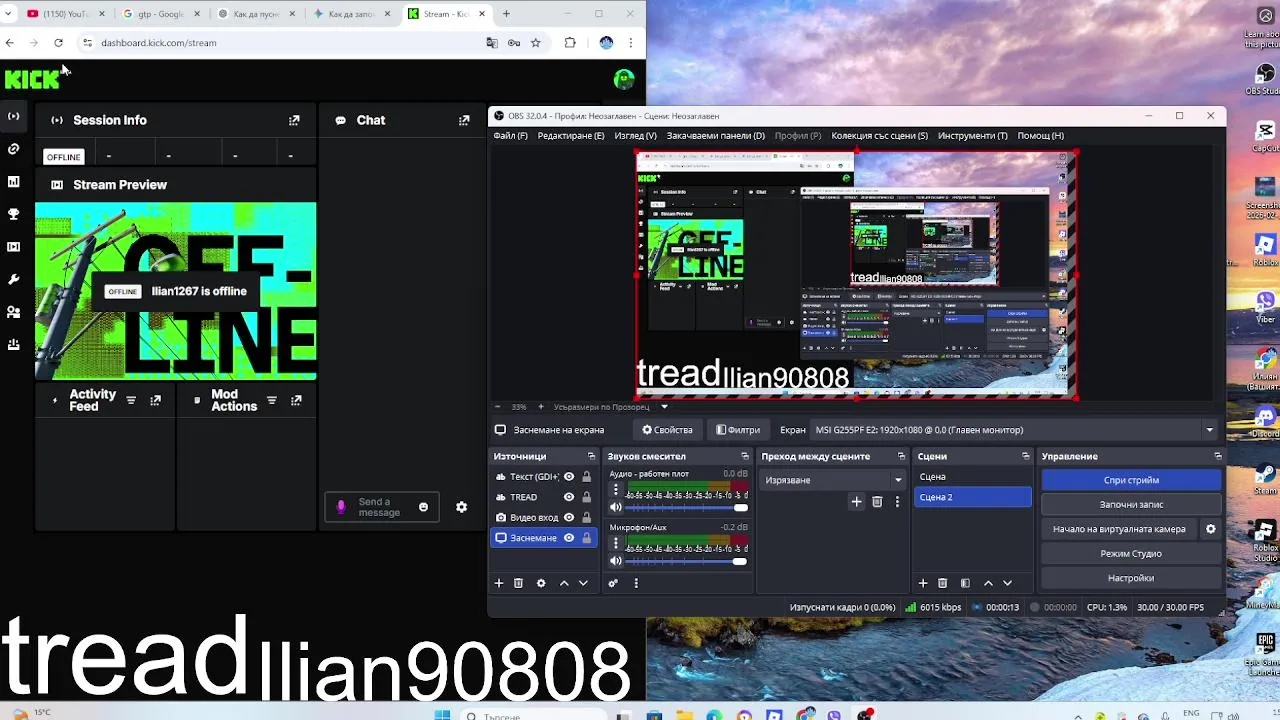The width and height of the screenshot is (1280, 720).
Task: Open the Инструменти menu in OBS
Action: (x=973, y=136)
